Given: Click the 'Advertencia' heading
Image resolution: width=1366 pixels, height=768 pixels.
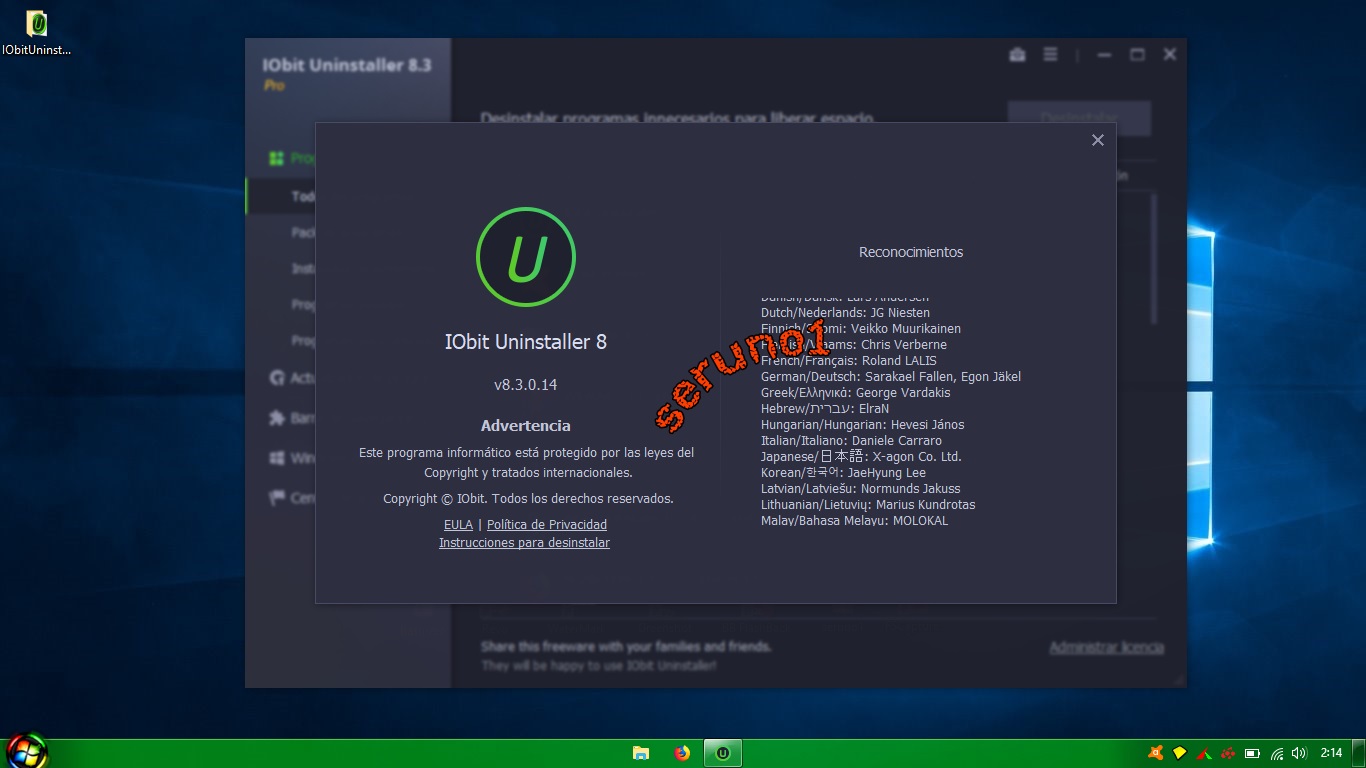Looking at the screenshot, I should tap(525, 426).
